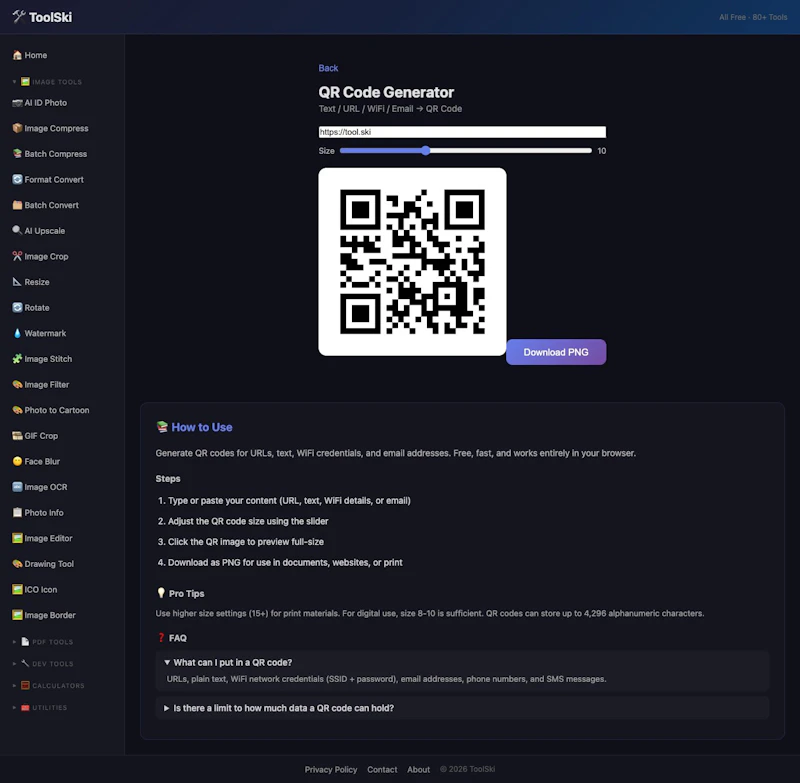
Task: Expand the Calculators section
Action: (48, 686)
